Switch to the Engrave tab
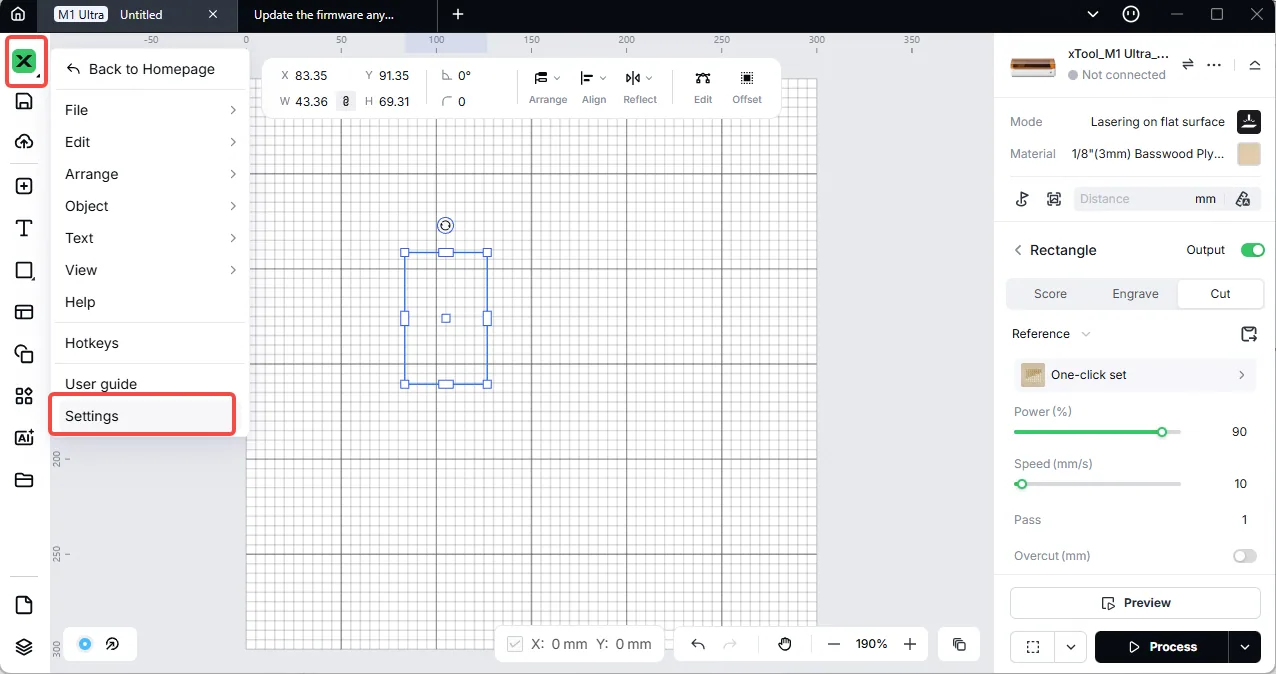Screen dimensions: 1276x674 coord(1135,294)
